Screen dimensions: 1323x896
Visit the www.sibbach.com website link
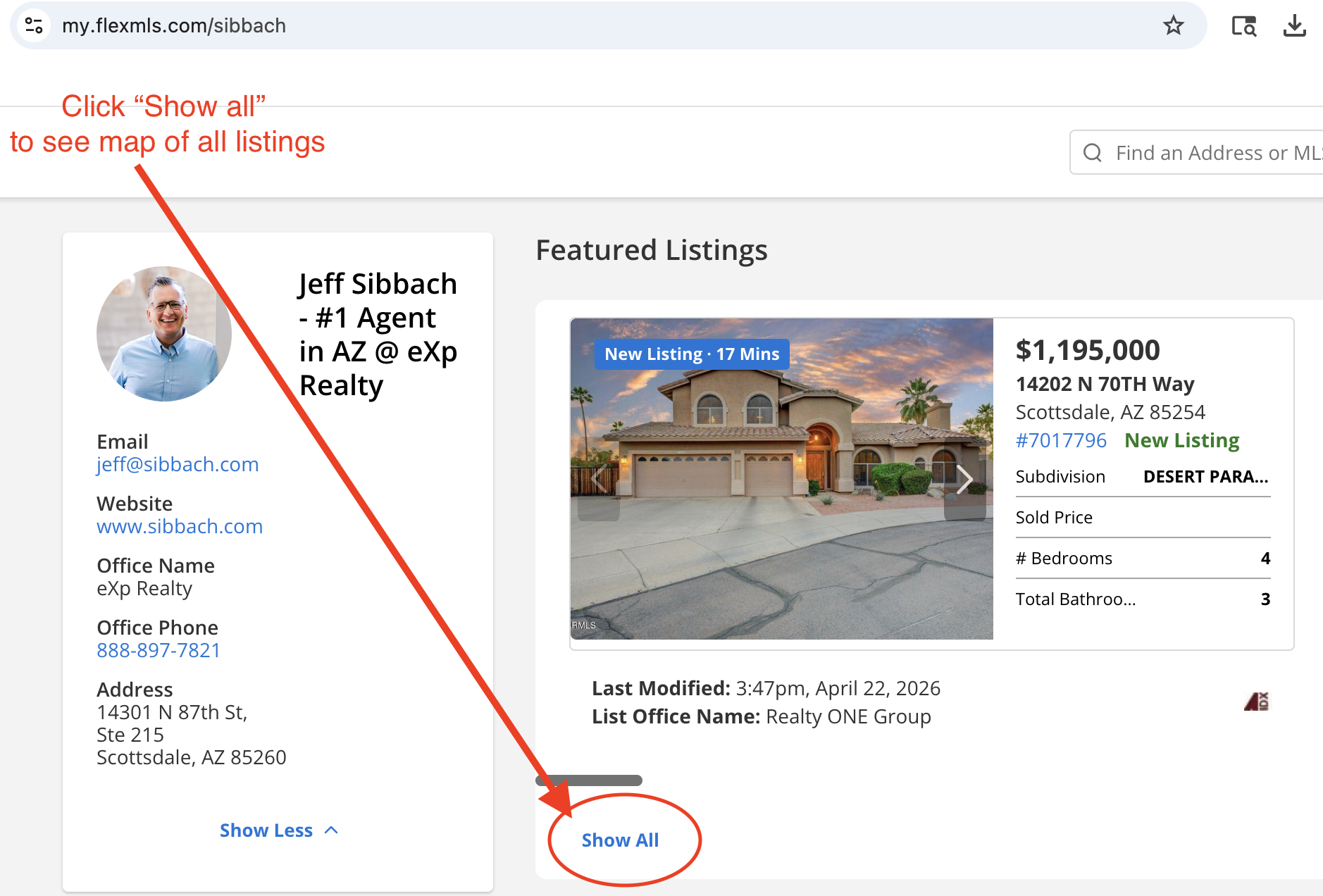click(180, 527)
